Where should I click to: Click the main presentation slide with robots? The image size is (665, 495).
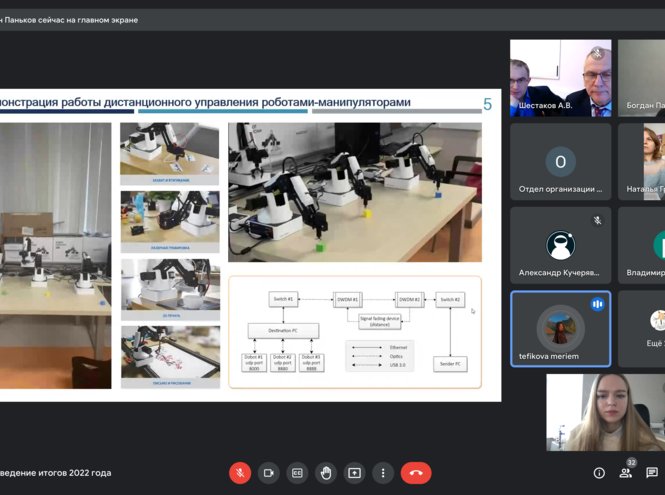[x=243, y=243]
